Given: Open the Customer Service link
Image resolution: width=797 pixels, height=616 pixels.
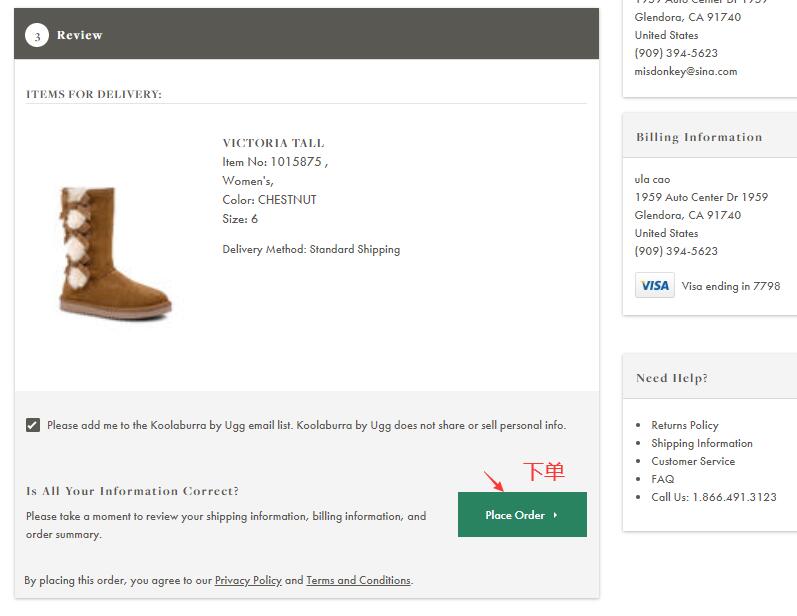Looking at the screenshot, I should pyautogui.click(x=692, y=461).
